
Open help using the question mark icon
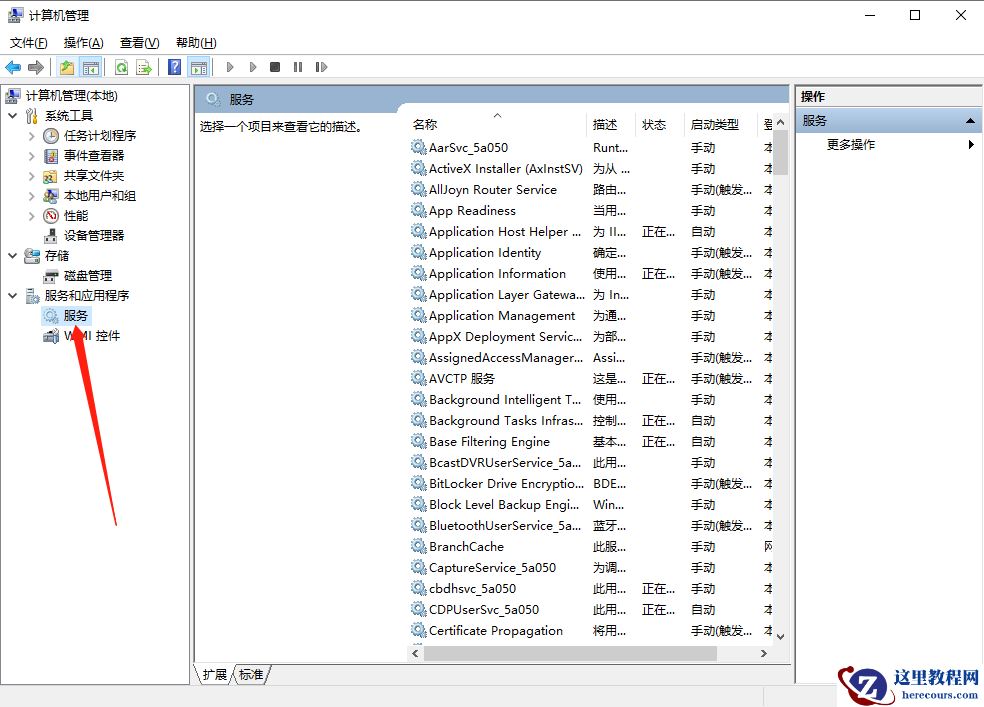tap(172, 66)
